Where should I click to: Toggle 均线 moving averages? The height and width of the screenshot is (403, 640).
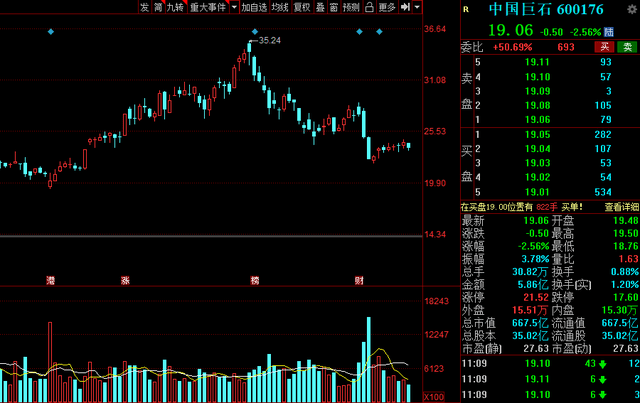[280, 7]
